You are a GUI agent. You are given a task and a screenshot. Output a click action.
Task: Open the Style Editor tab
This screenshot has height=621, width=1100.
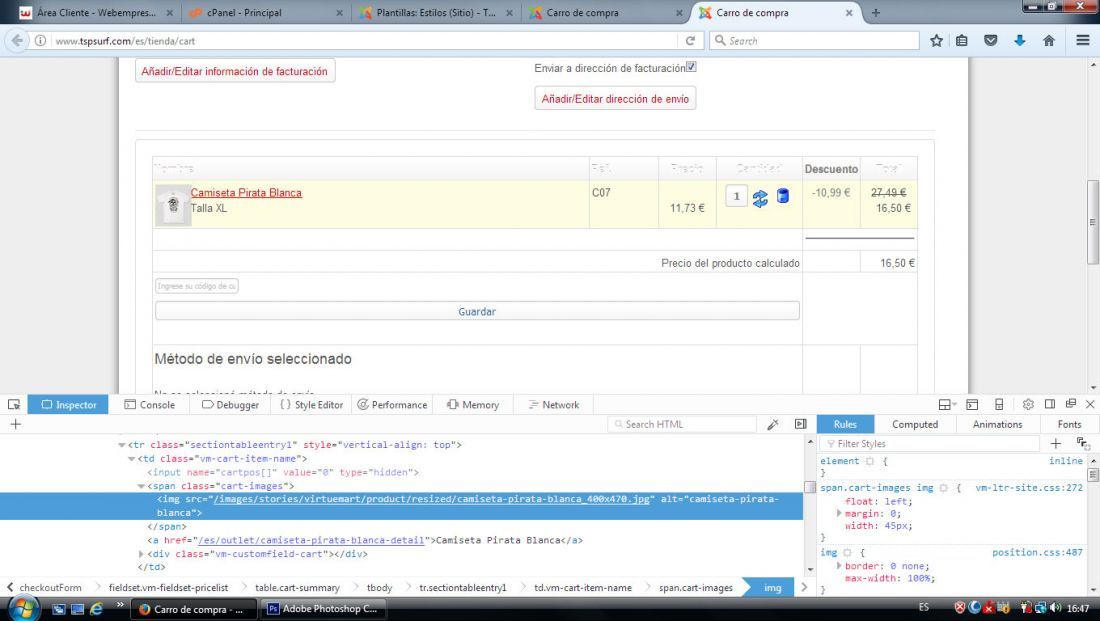311,405
